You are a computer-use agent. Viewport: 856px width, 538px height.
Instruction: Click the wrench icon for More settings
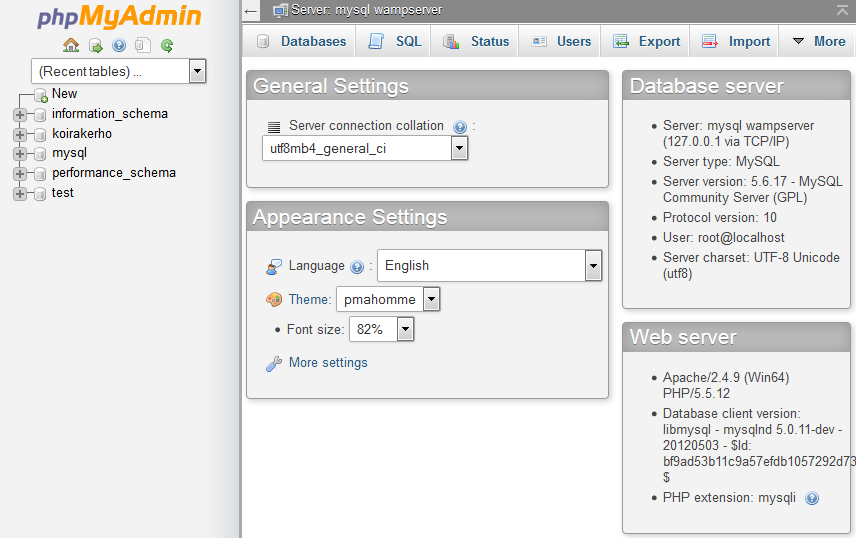click(274, 363)
